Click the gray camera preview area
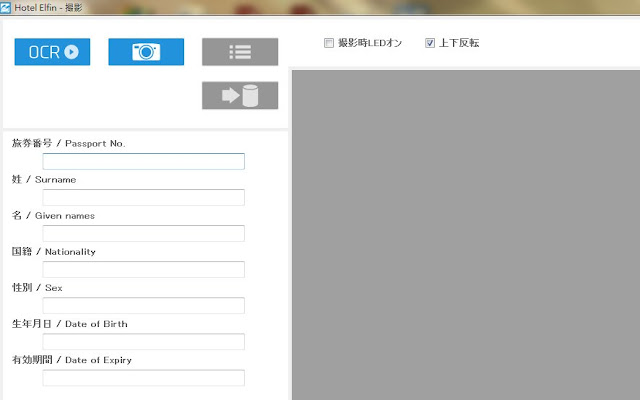 [x=466, y=235]
